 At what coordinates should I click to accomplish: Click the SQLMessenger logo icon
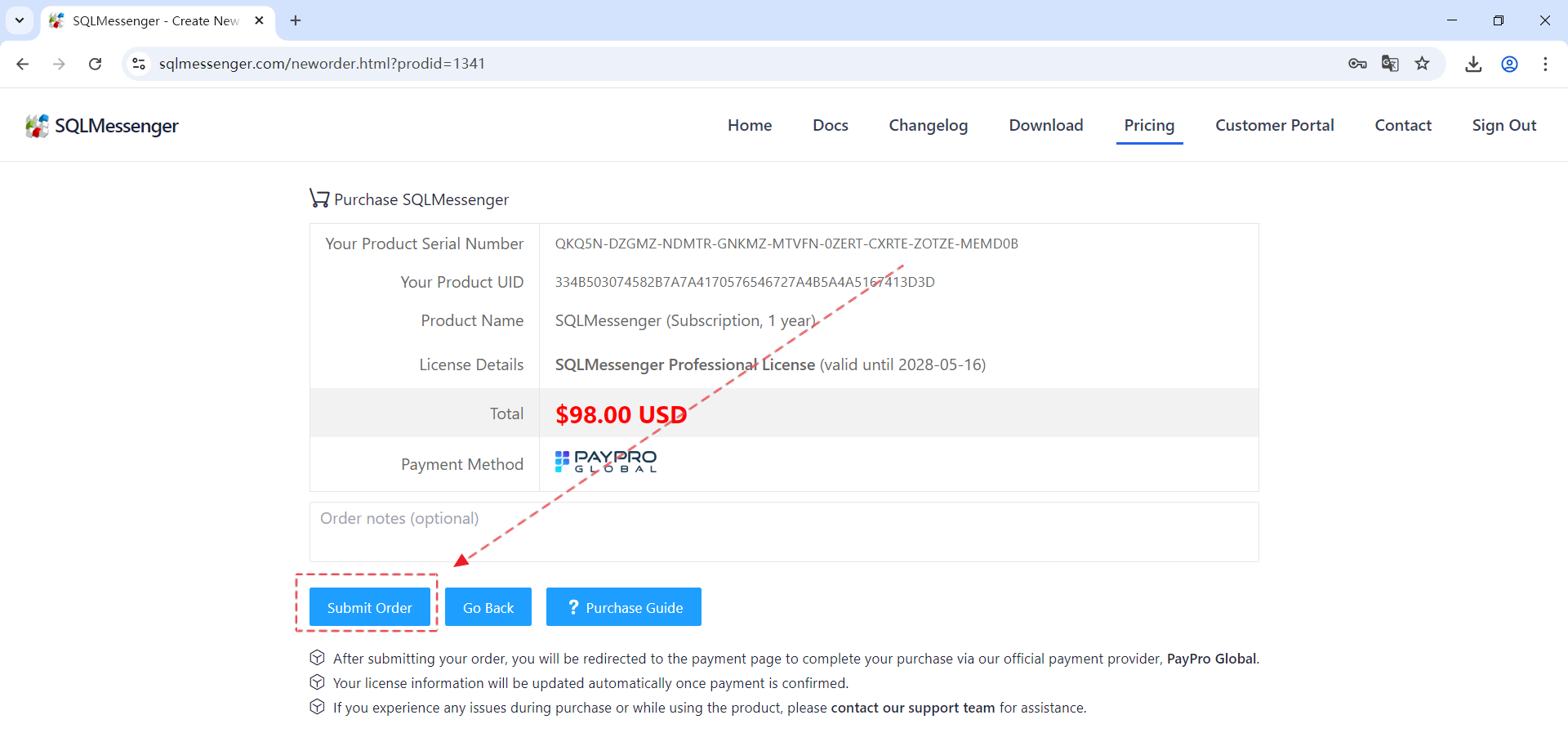coord(37,126)
